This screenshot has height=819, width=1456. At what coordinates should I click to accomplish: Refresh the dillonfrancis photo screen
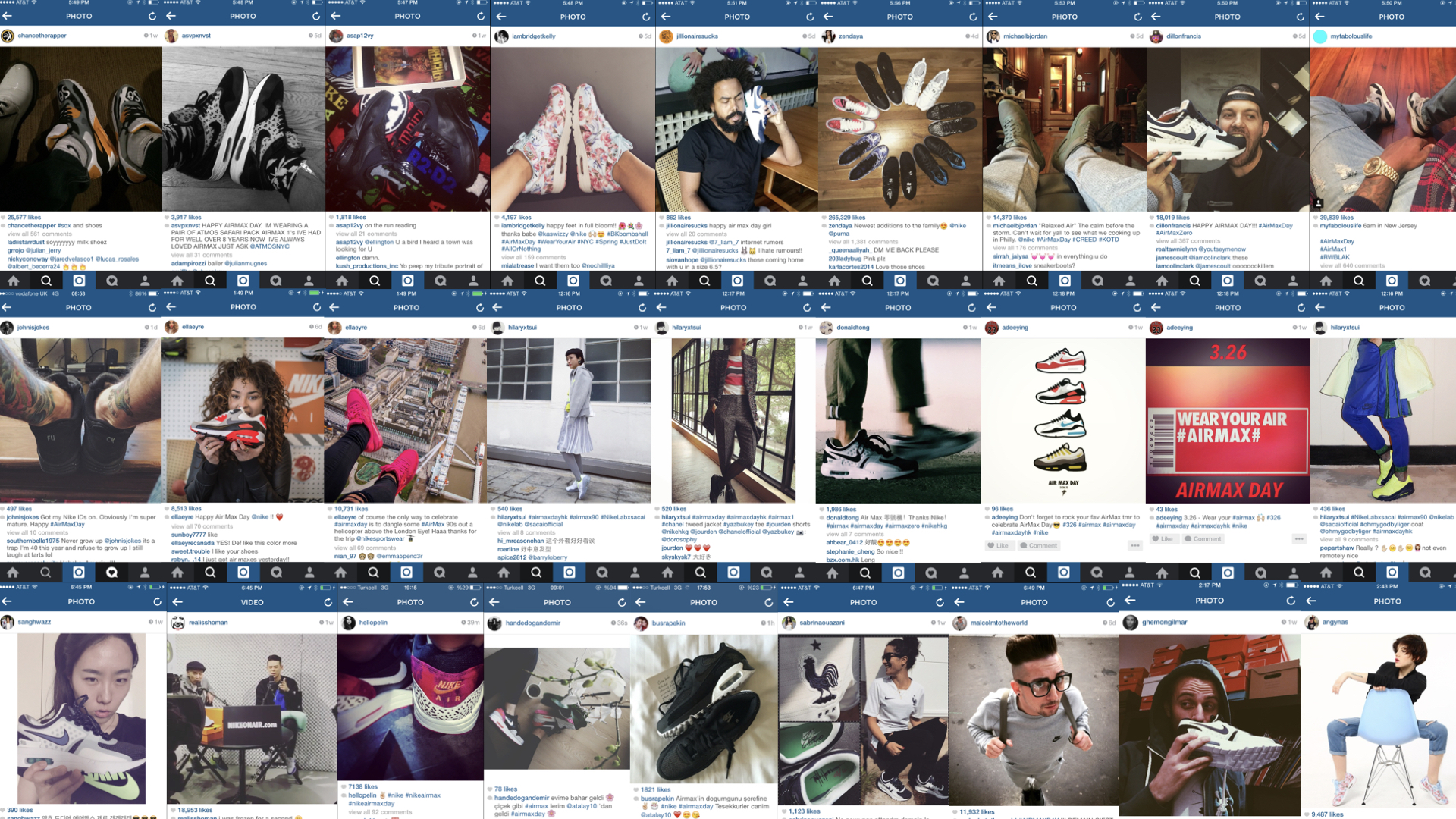pos(1301,16)
